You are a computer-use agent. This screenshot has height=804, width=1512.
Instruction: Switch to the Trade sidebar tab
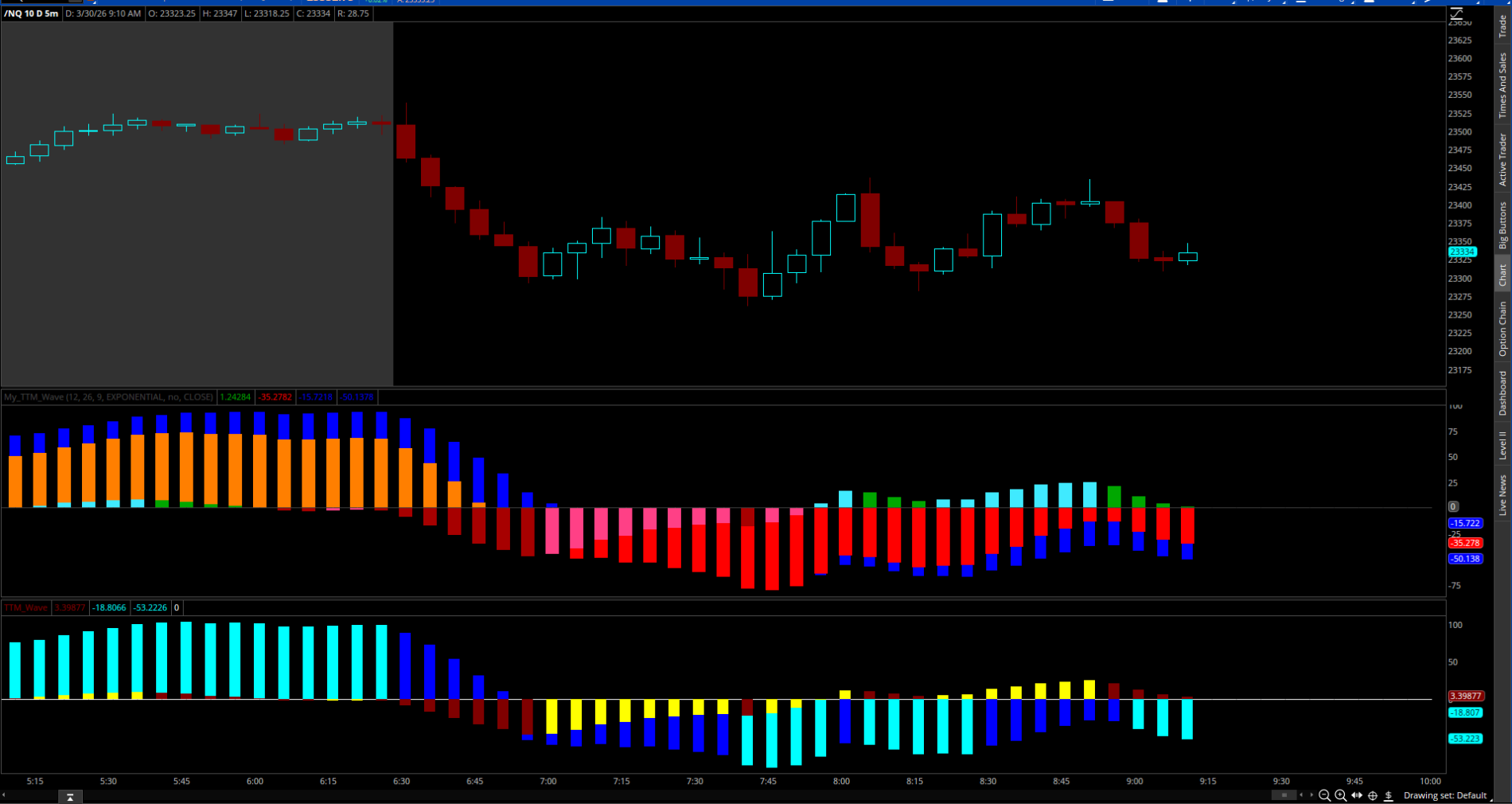coord(1502,24)
